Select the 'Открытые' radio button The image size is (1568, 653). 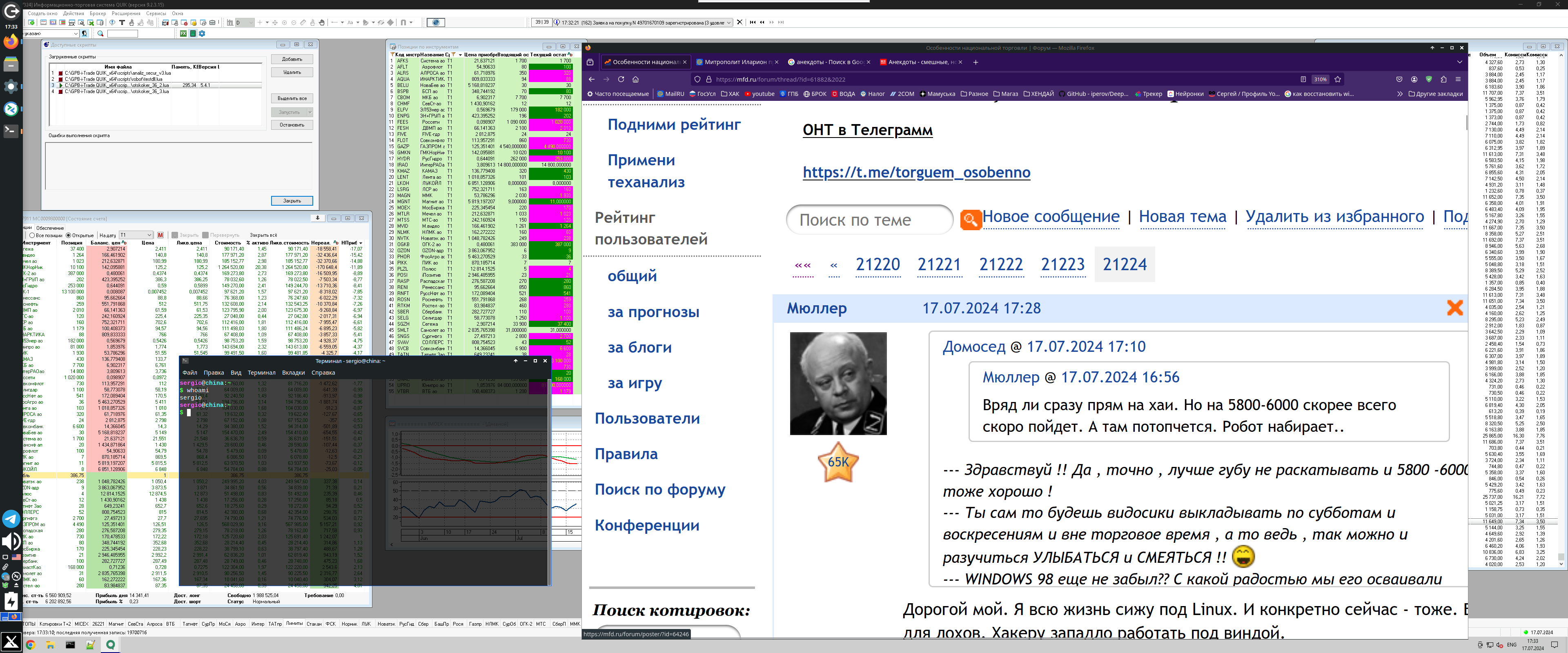[x=68, y=235]
